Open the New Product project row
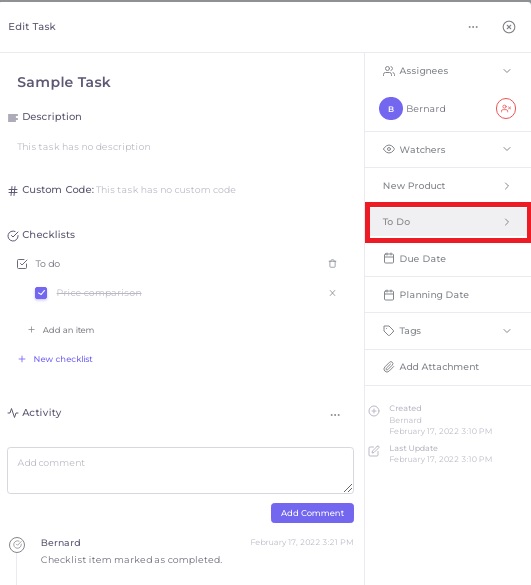The width and height of the screenshot is (531, 585). click(x=448, y=186)
